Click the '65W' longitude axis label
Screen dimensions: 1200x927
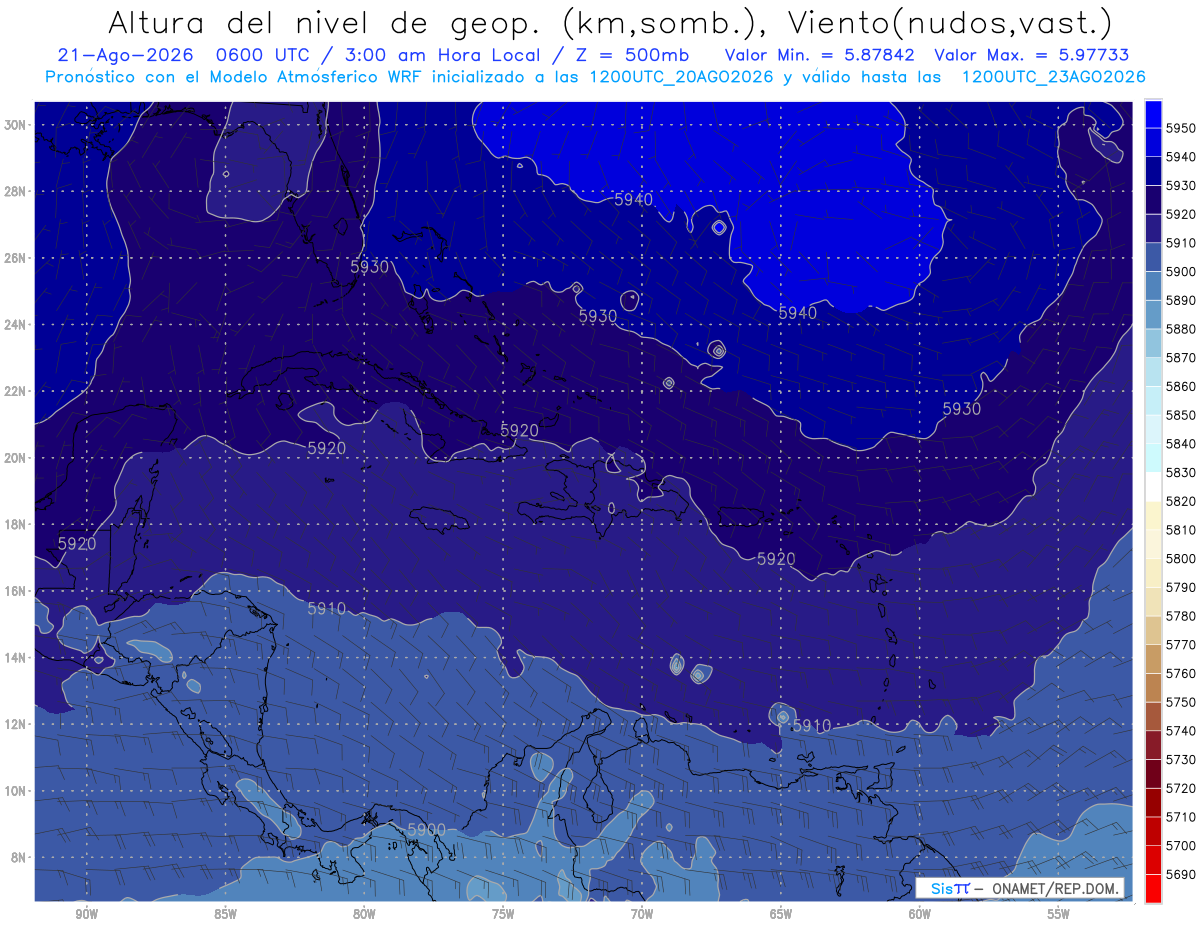pos(781,916)
